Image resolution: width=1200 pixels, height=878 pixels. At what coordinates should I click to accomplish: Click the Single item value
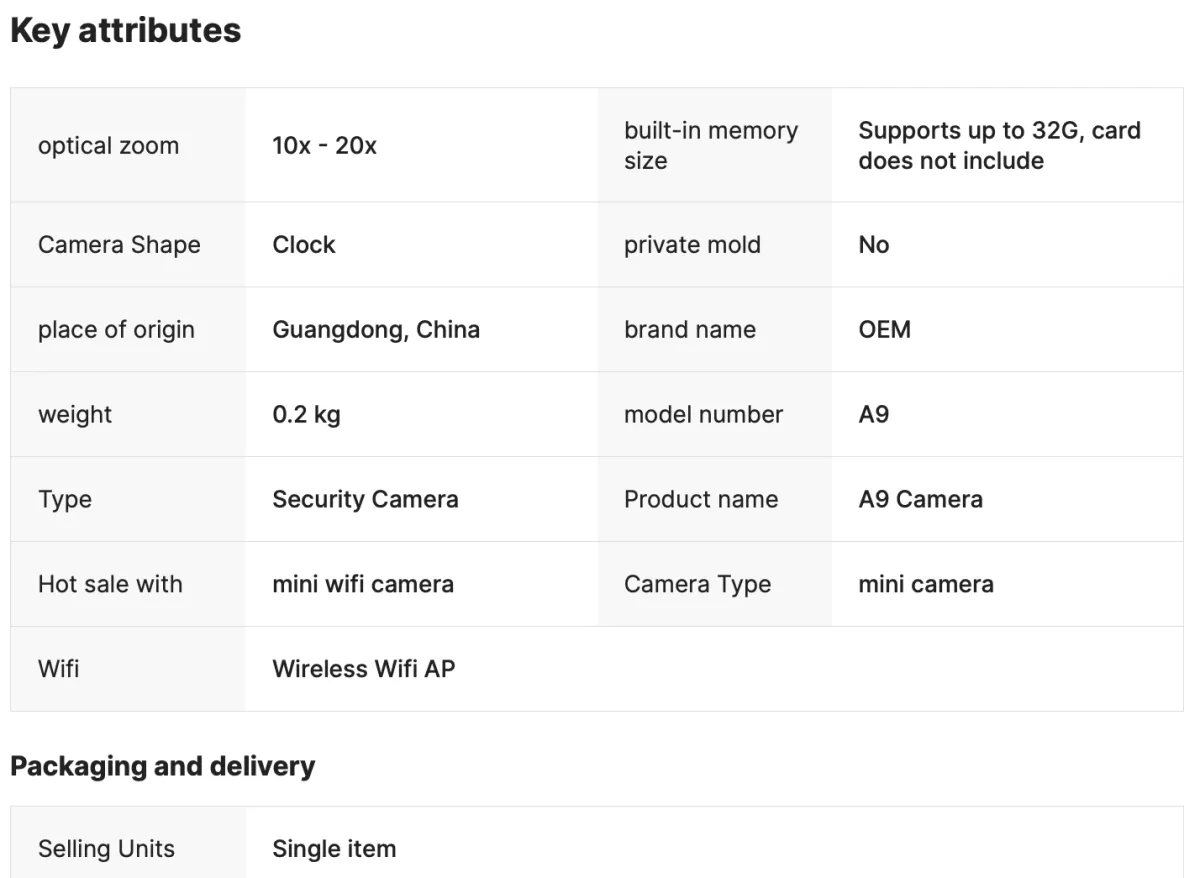click(x=334, y=849)
